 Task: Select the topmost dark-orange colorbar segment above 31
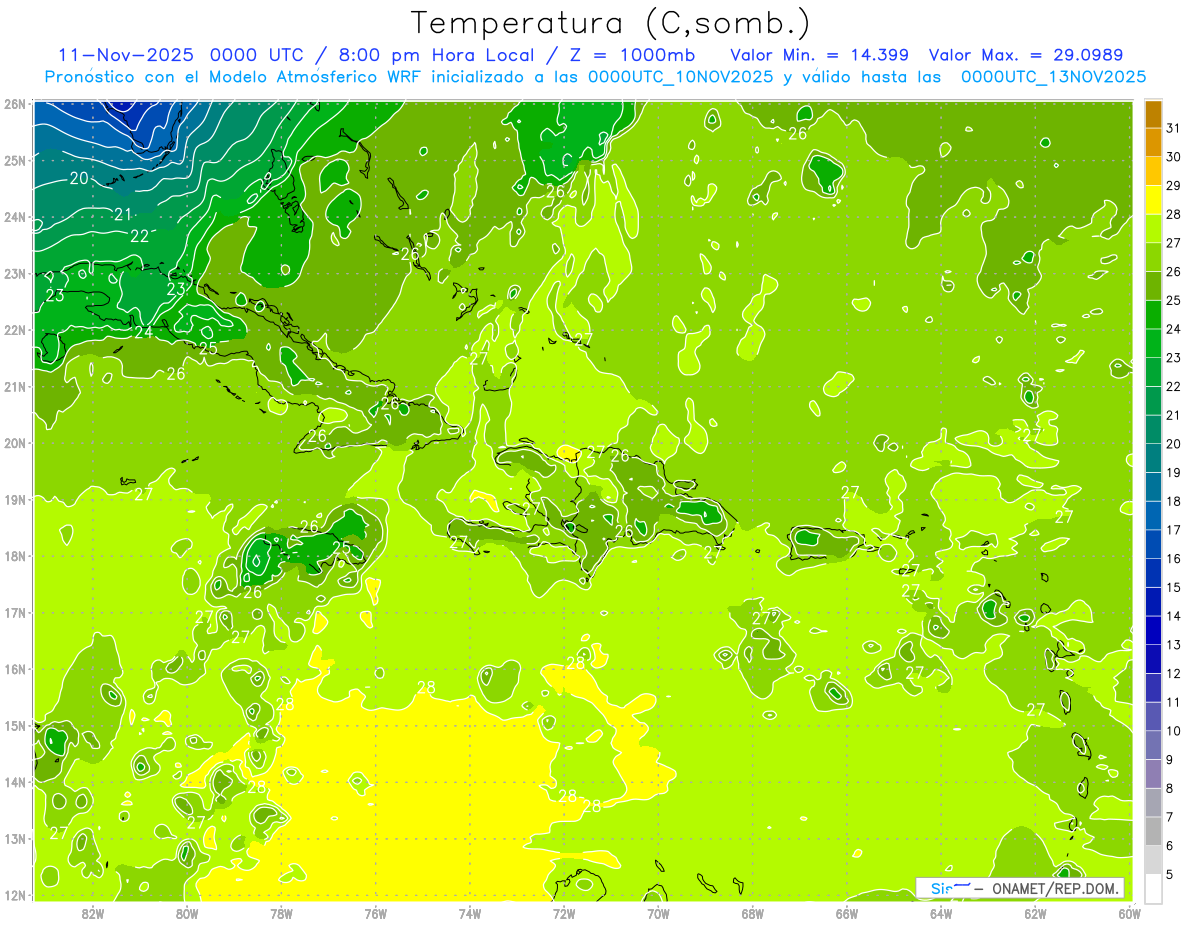1153,114
